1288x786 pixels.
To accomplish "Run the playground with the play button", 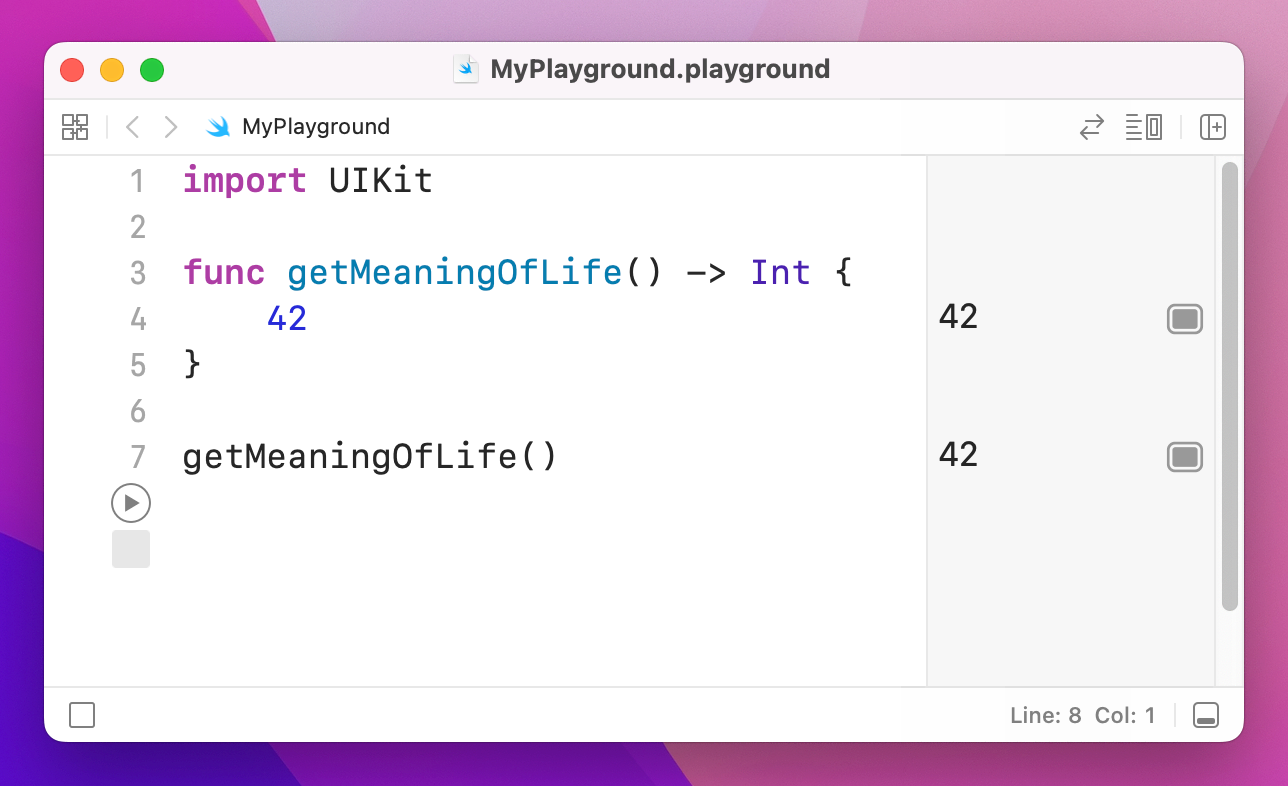I will tap(130, 503).
